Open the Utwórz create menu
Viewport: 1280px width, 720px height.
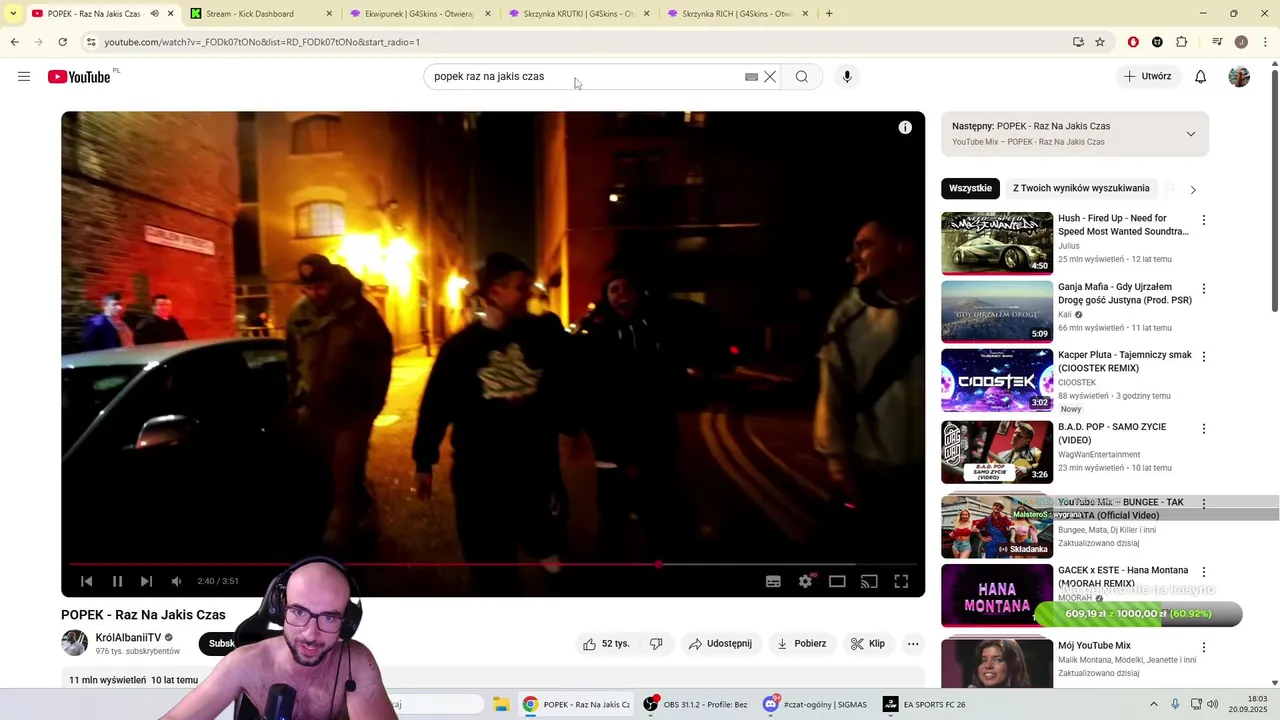pyautogui.click(x=1147, y=77)
